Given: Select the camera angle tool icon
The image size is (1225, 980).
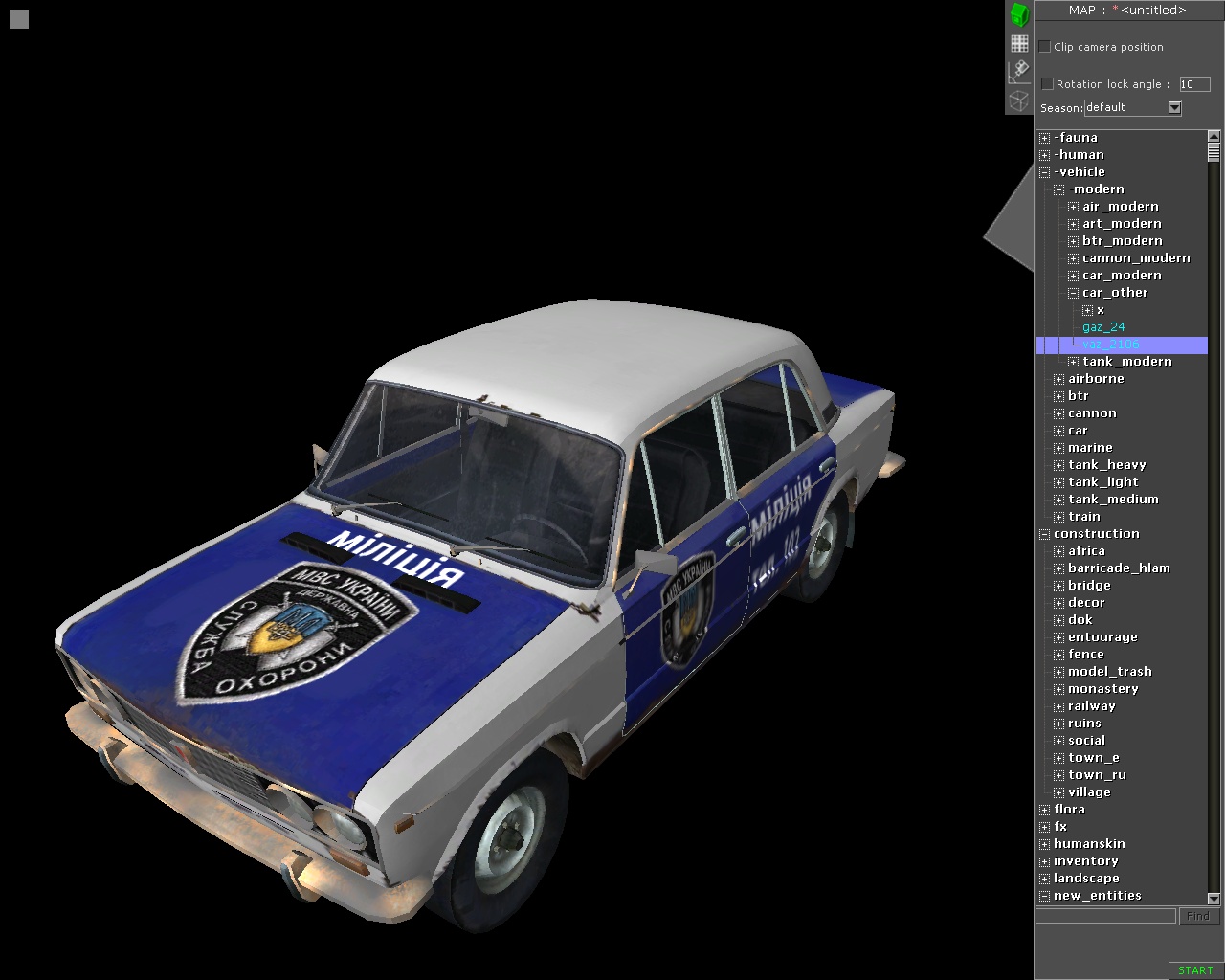Looking at the screenshot, I should (1019, 72).
